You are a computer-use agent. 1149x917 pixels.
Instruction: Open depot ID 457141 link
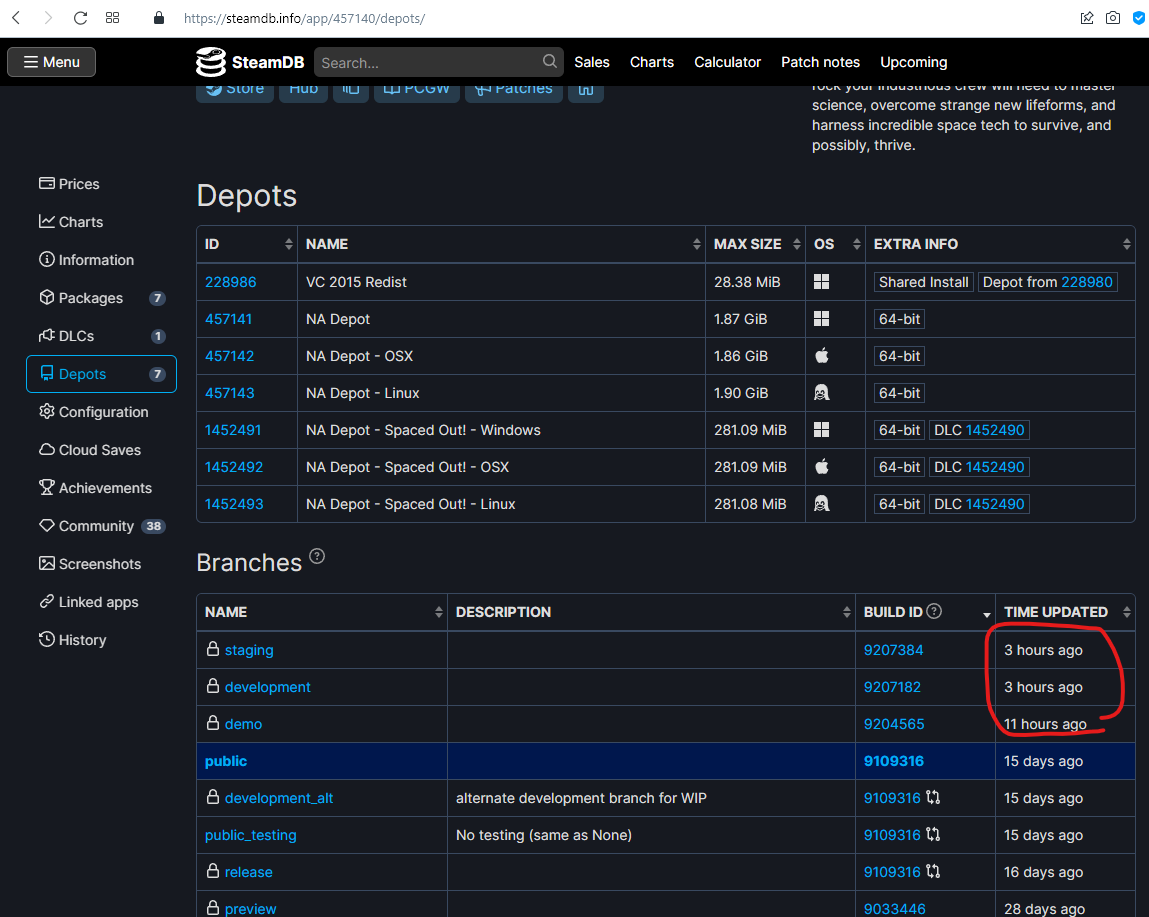[229, 319]
